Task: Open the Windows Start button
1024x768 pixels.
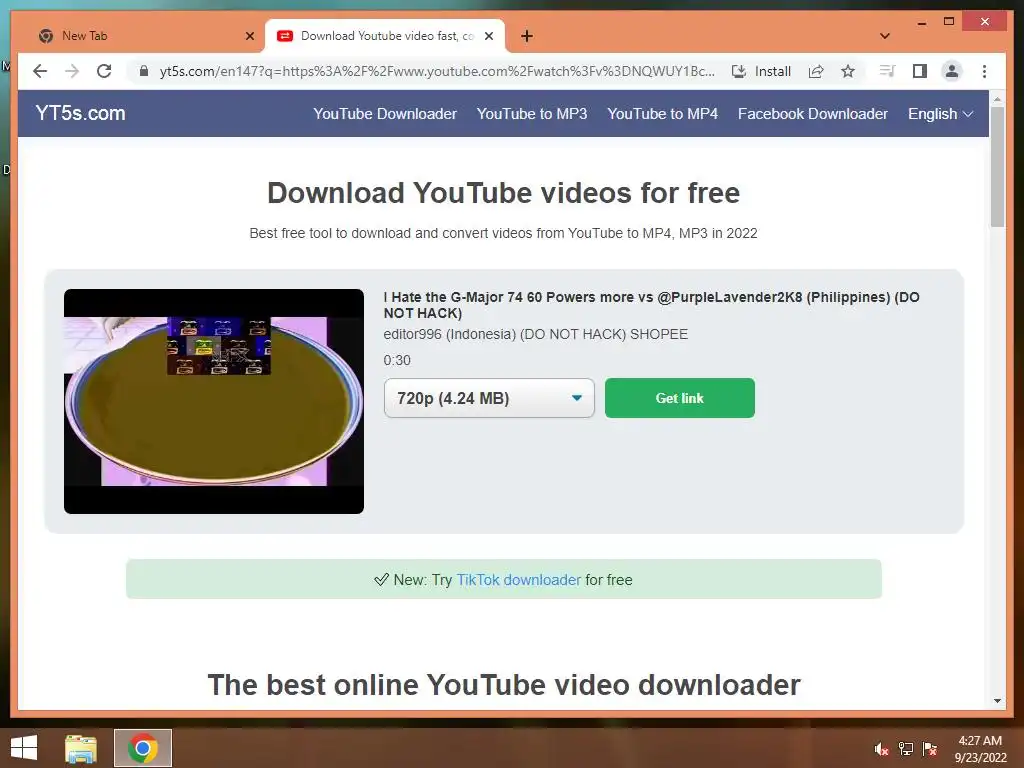Action: (24, 748)
